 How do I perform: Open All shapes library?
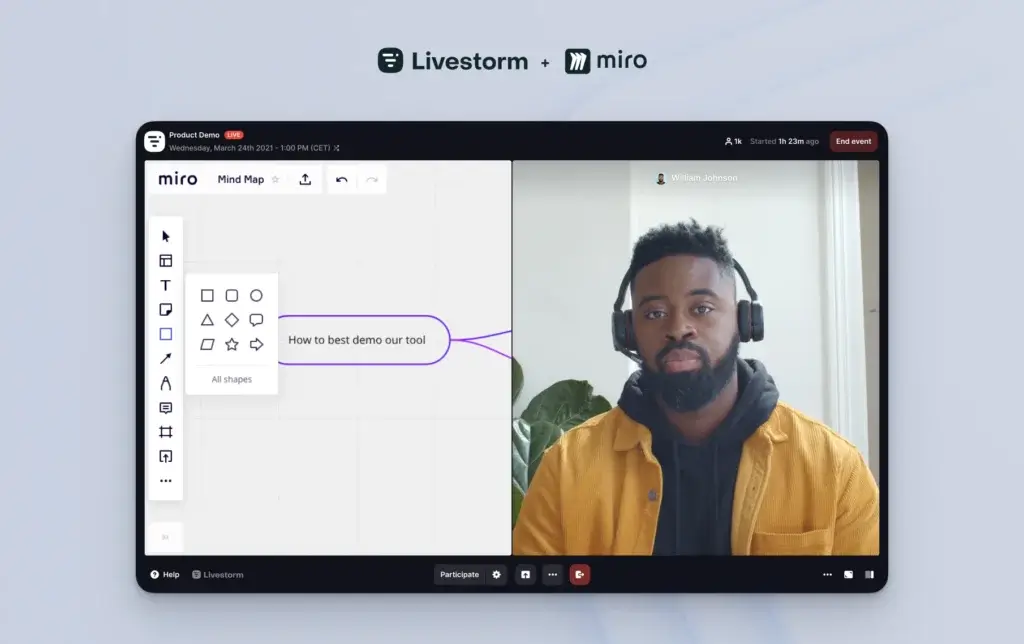coord(232,379)
